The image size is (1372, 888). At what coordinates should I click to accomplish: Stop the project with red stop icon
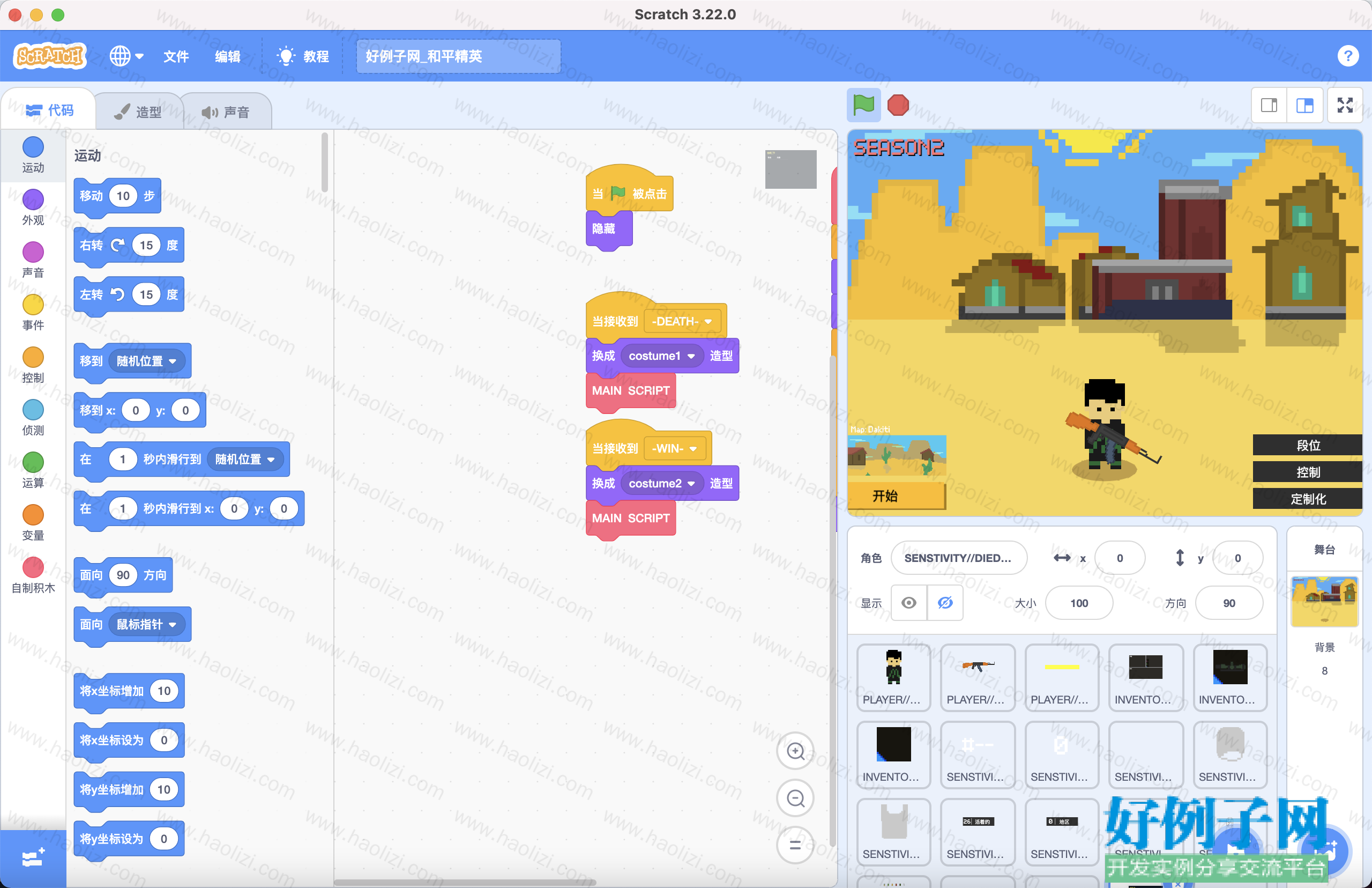[898, 105]
